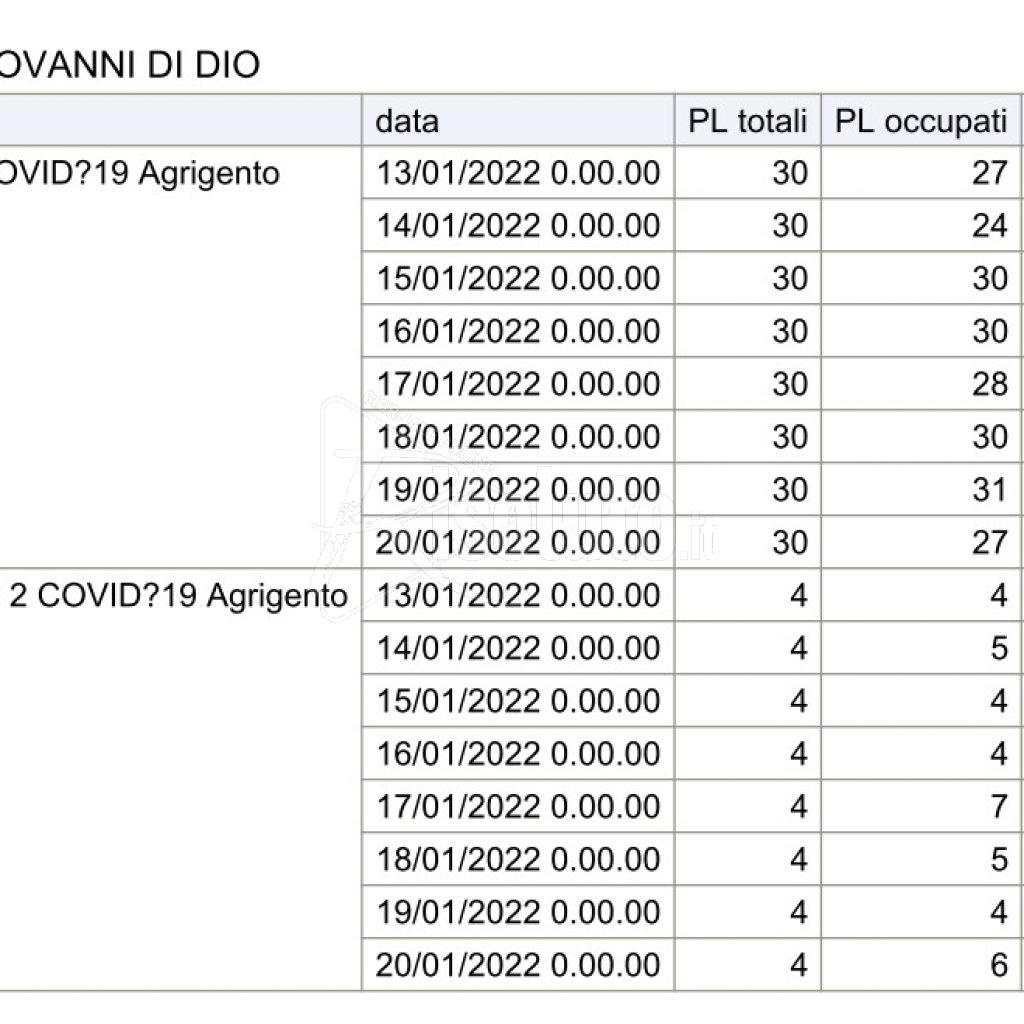
Task: Click the 'PL totali' column header
Action: [747, 121]
